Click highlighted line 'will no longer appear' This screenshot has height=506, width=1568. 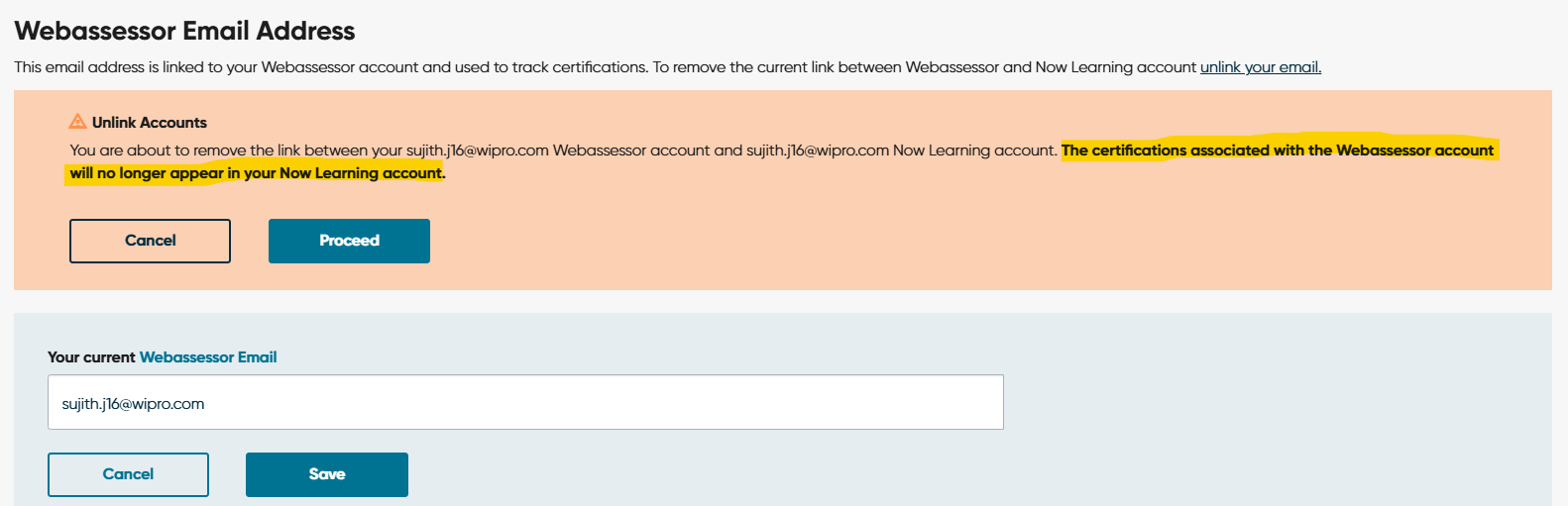(147, 173)
